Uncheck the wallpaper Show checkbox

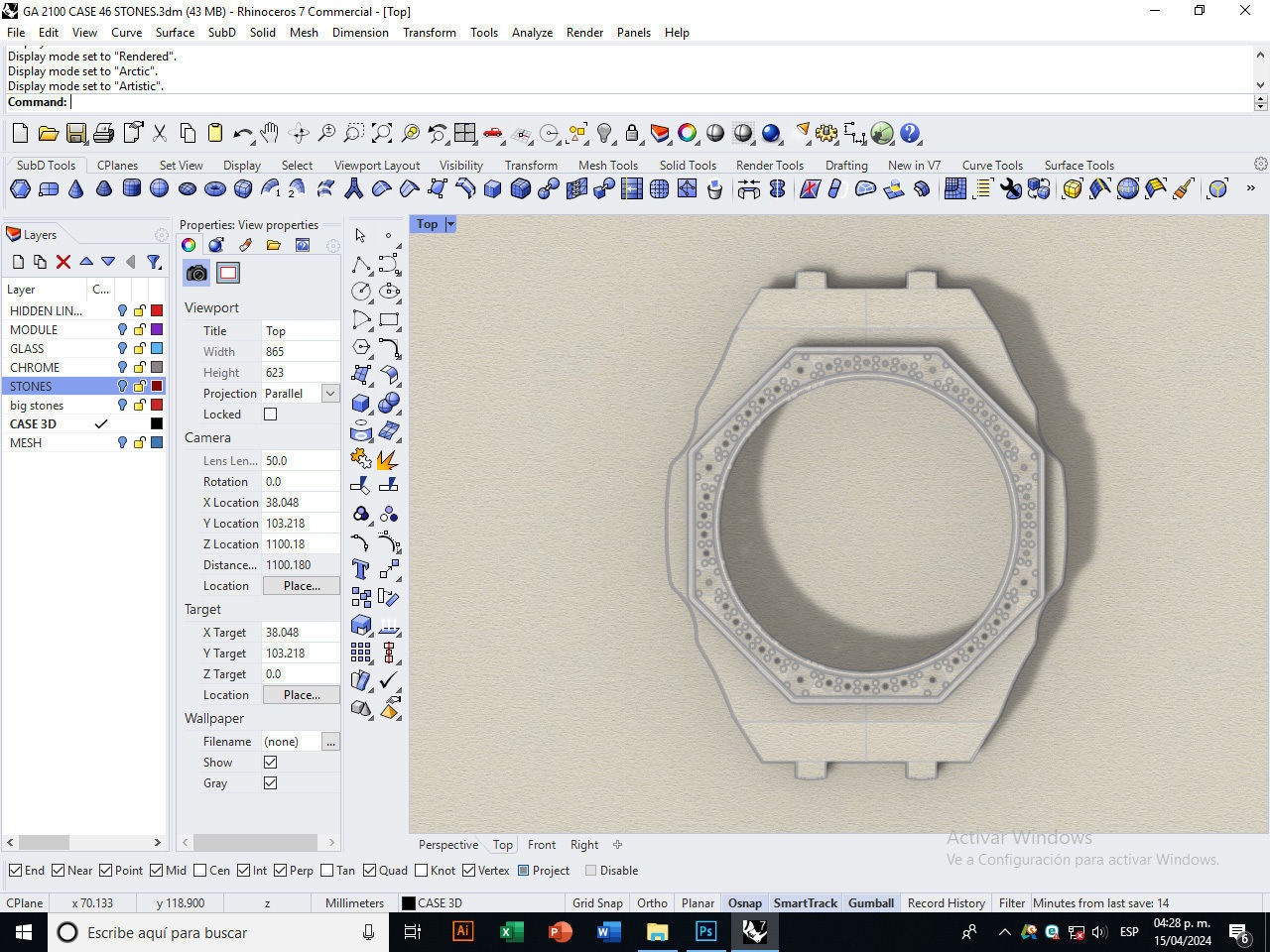click(270, 763)
